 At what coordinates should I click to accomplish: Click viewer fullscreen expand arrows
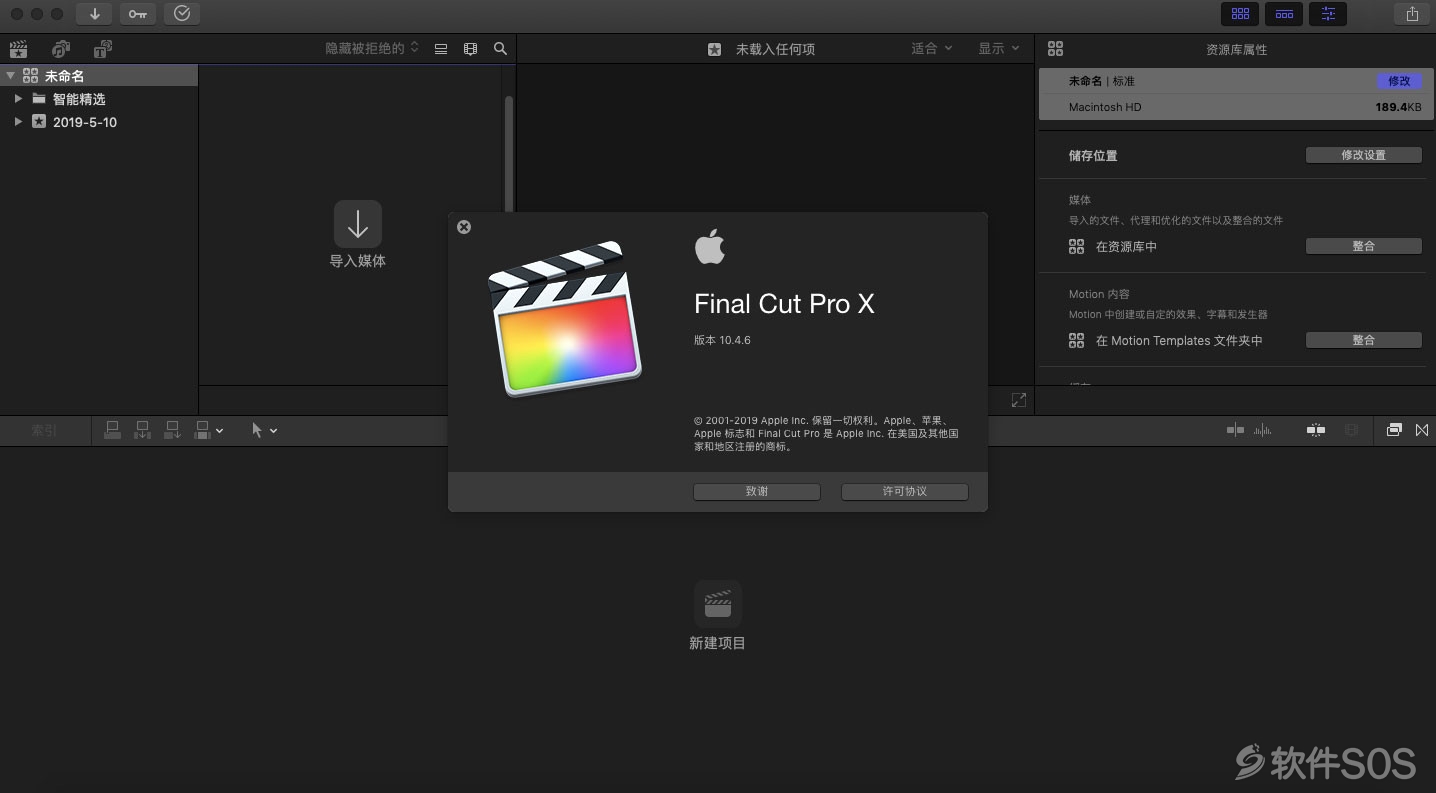[x=1018, y=400]
